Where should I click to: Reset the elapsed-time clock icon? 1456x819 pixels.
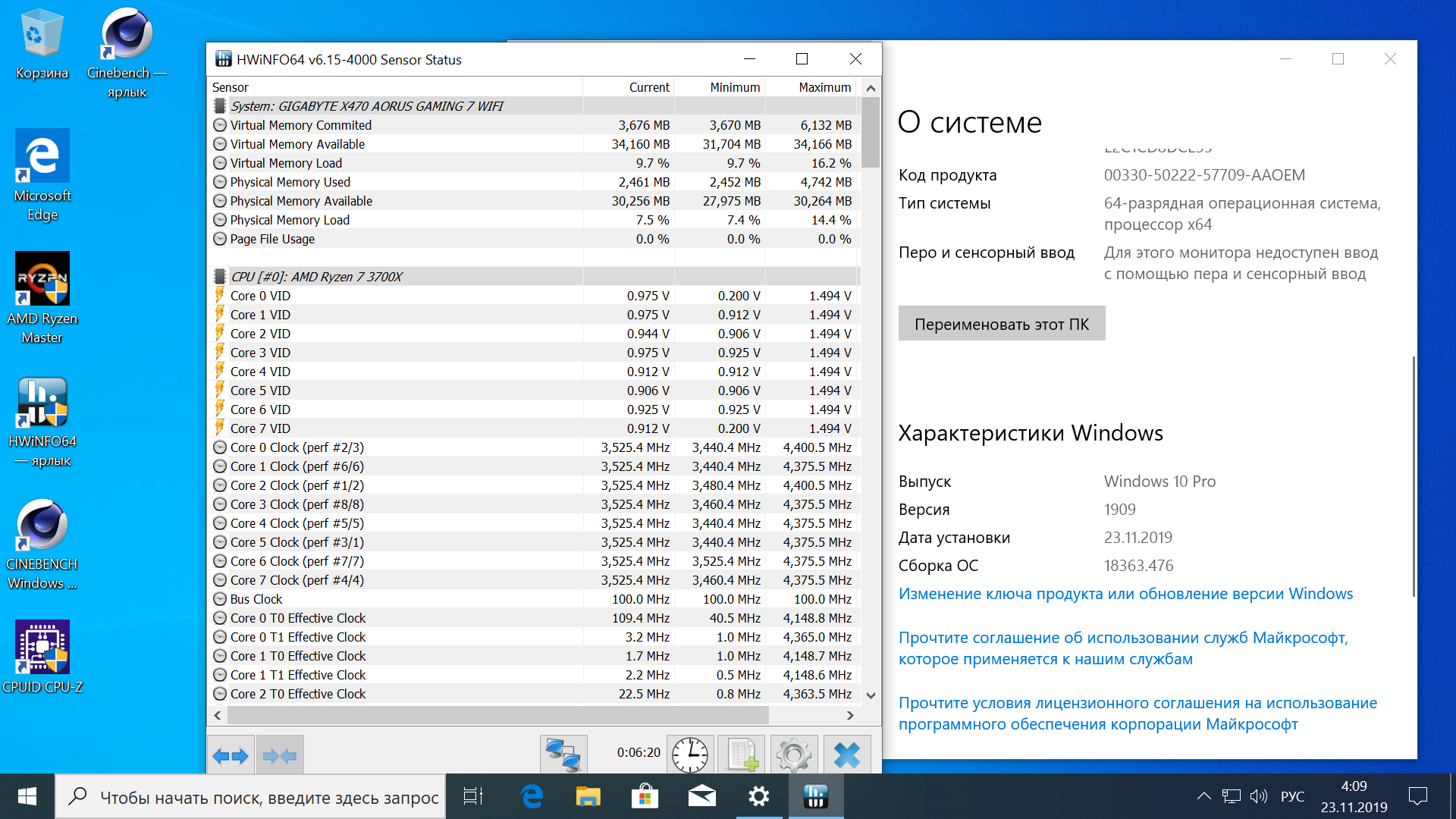click(689, 755)
